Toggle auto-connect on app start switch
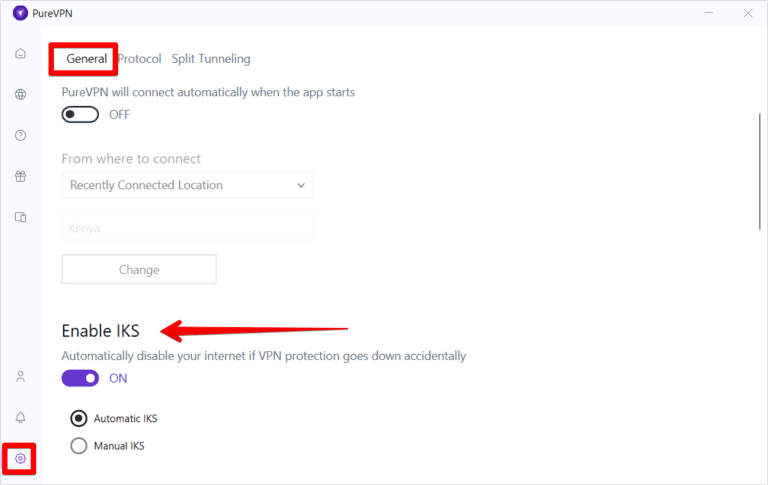 80,114
